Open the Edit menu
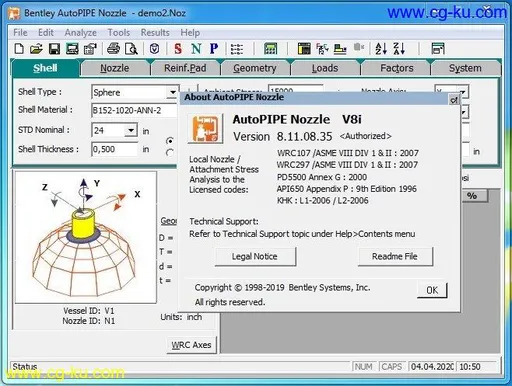 (x=46, y=33)
